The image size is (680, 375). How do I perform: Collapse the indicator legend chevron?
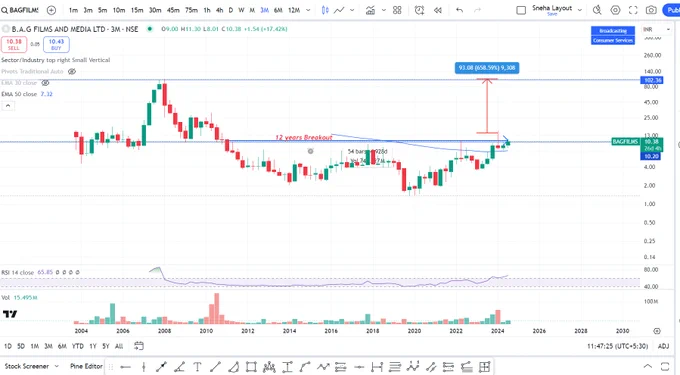tap(8, 106)
